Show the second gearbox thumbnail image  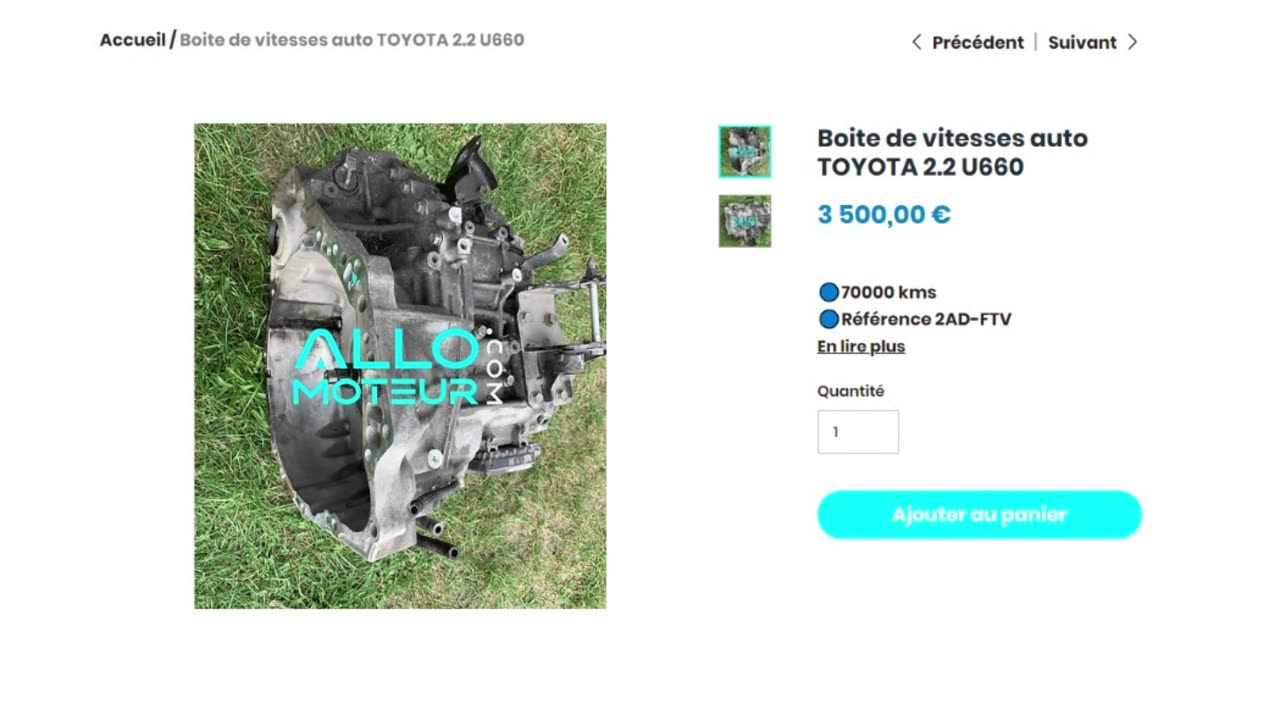[x=745, y=221]
